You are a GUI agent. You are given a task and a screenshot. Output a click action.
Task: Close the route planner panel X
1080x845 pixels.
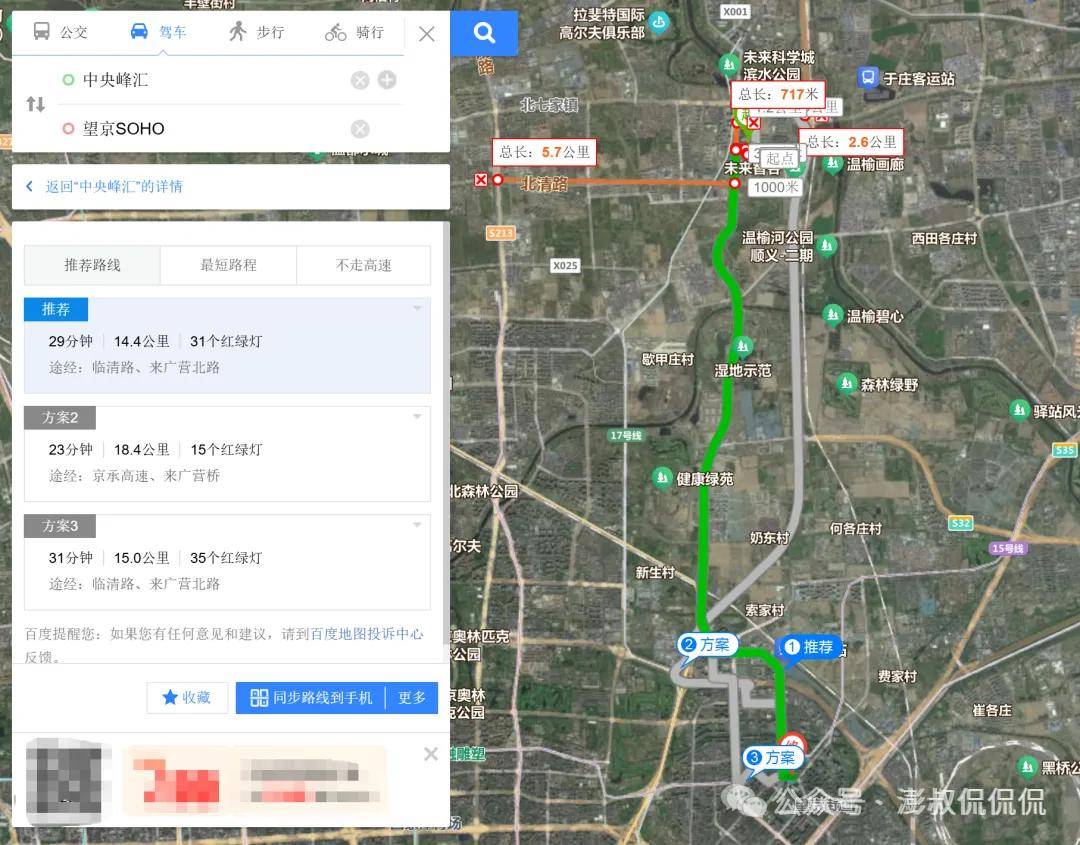426,34
